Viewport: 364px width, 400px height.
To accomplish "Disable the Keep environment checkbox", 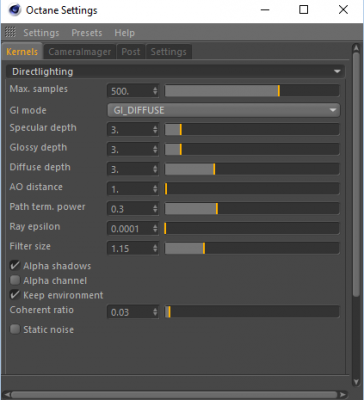I will click(15, 295).
